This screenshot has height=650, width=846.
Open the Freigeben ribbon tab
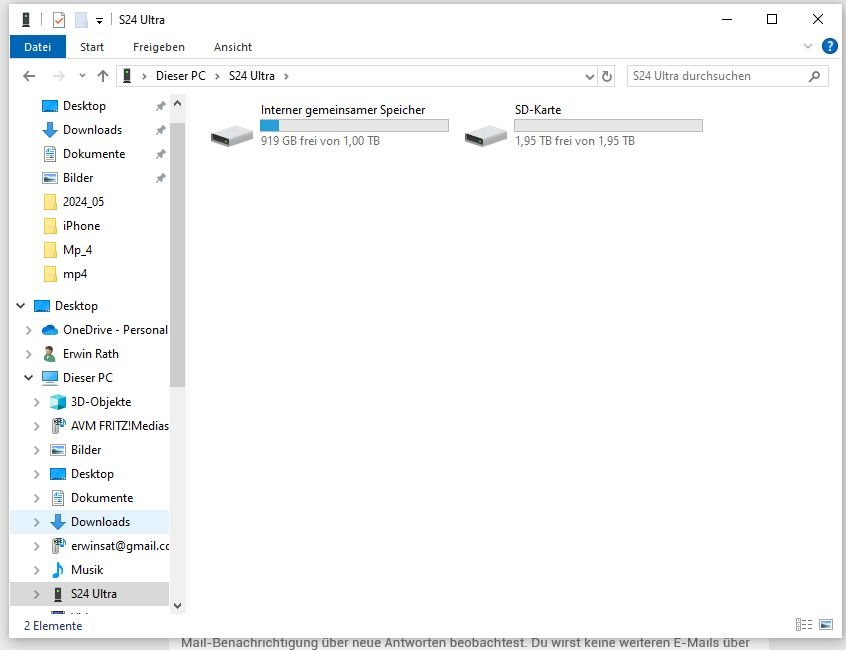159,47
